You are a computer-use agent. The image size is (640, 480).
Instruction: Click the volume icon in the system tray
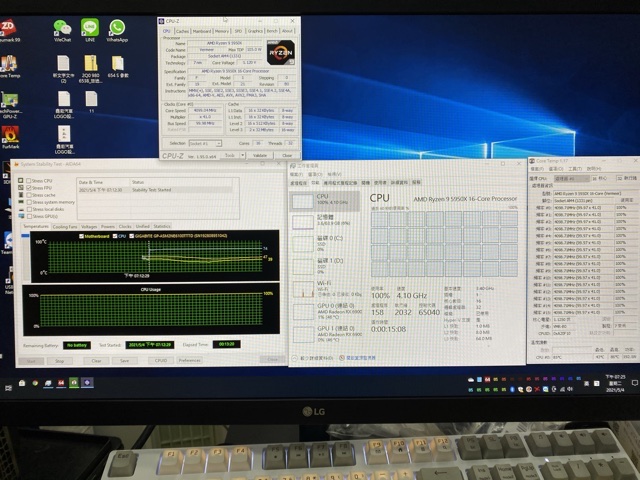click(x=570, y=389)
